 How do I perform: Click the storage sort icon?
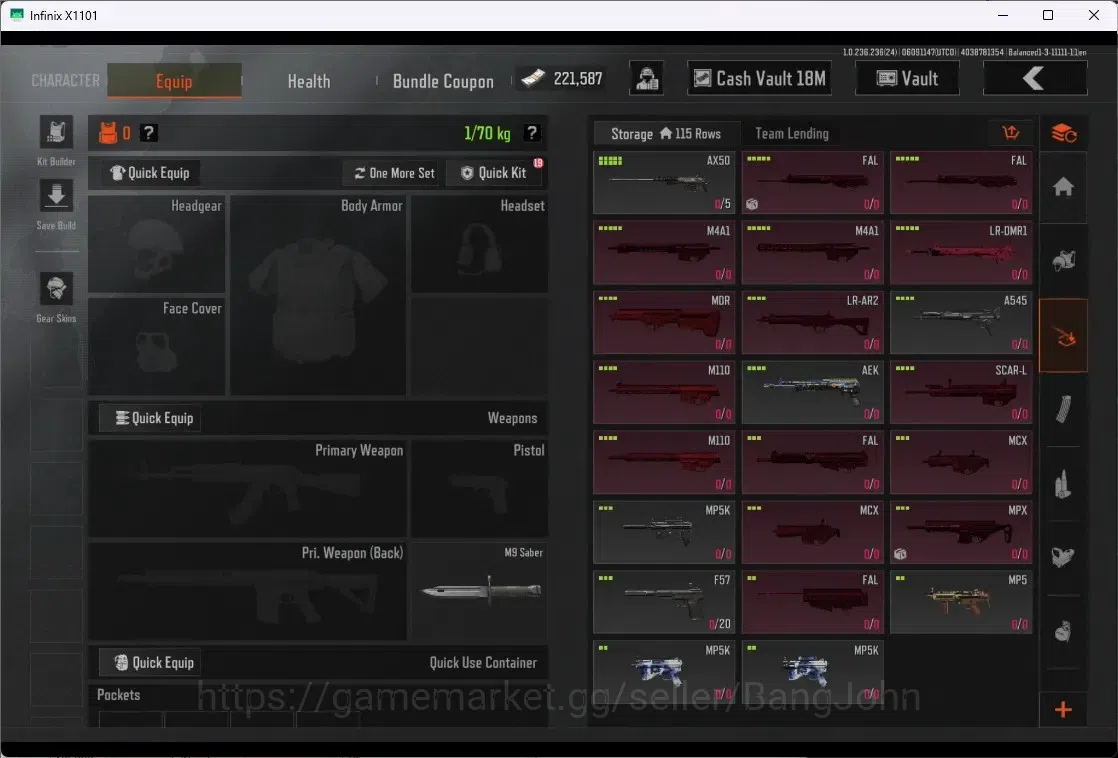1010,133
